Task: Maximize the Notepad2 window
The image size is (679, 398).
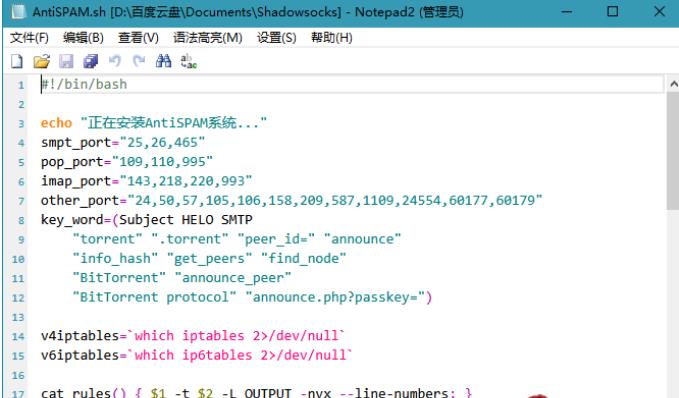Action: (x=613, y=12)
